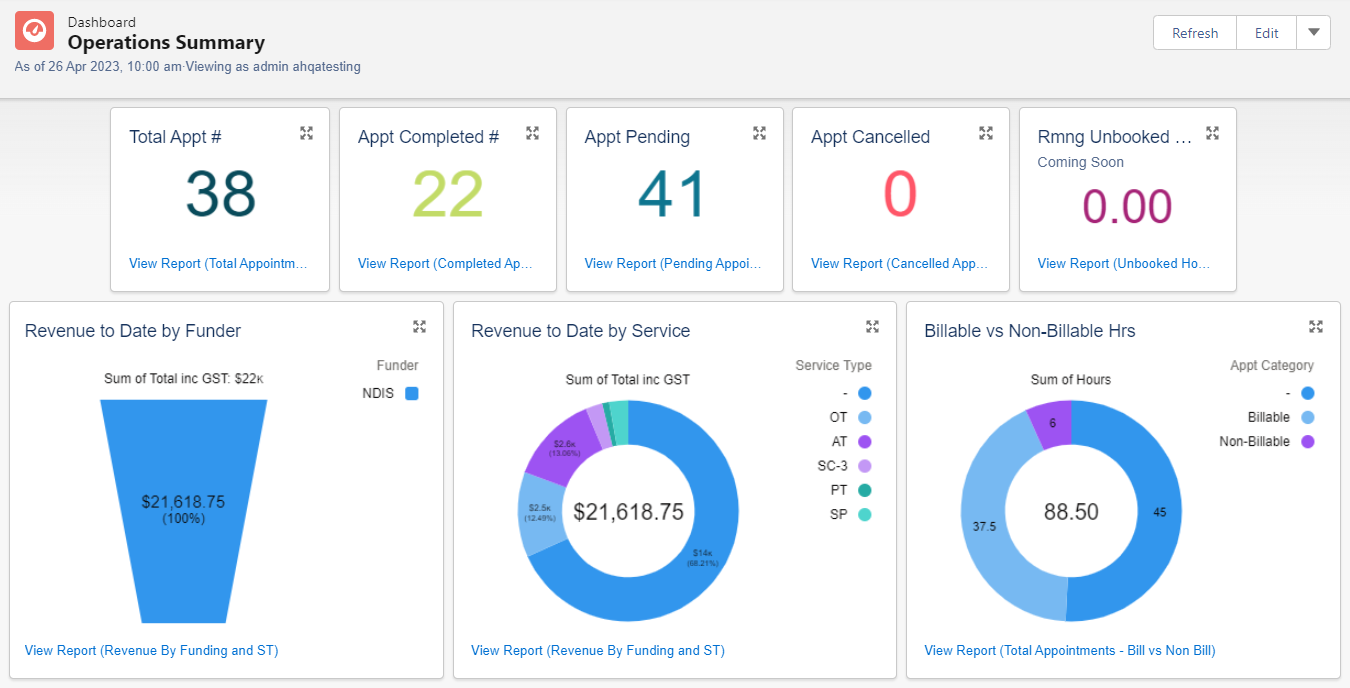Expand the Appt Pending widget
The width and height of the screenshot is (1350, 688).
tap(759, 132)
